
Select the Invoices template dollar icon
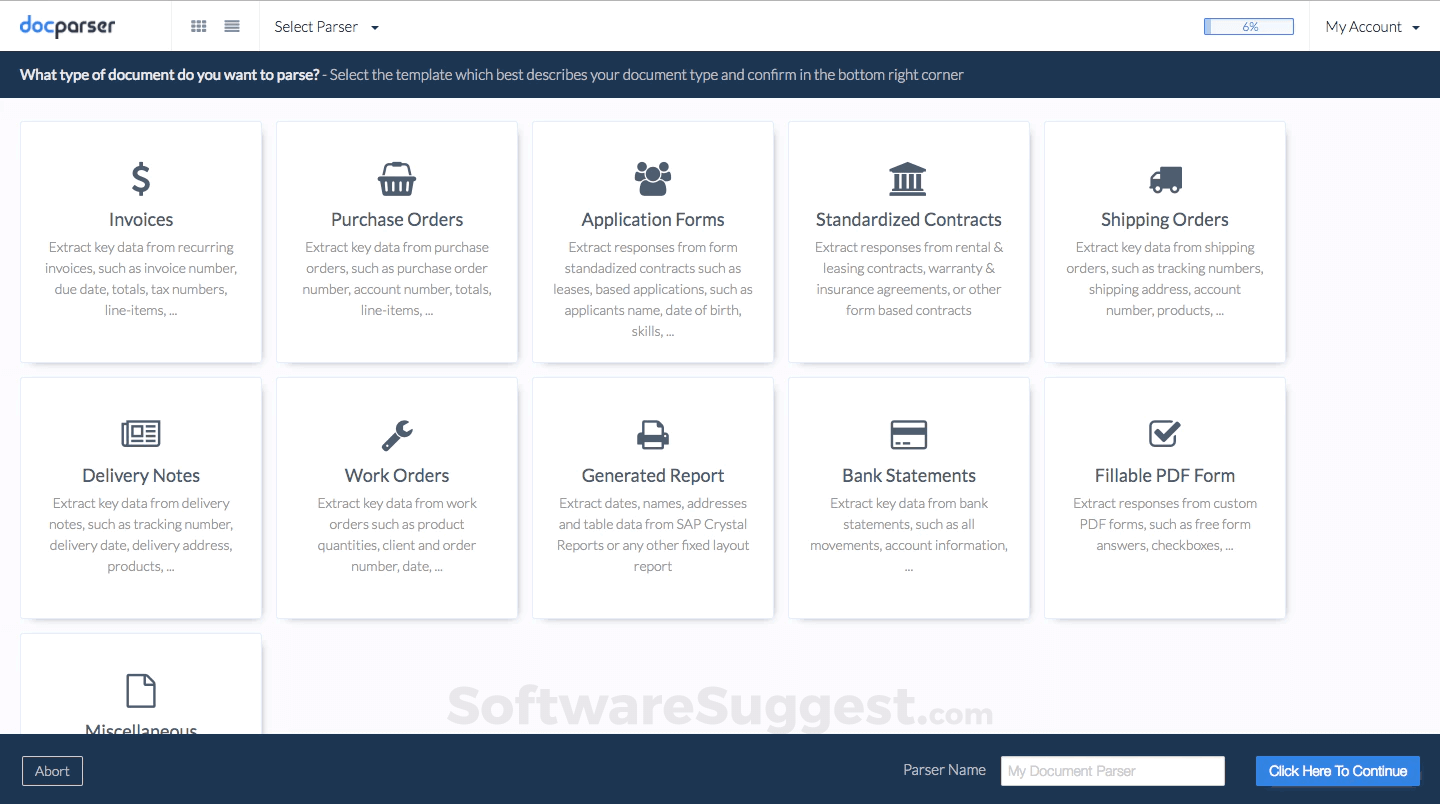pyautogui.click(x=140, y=179)
